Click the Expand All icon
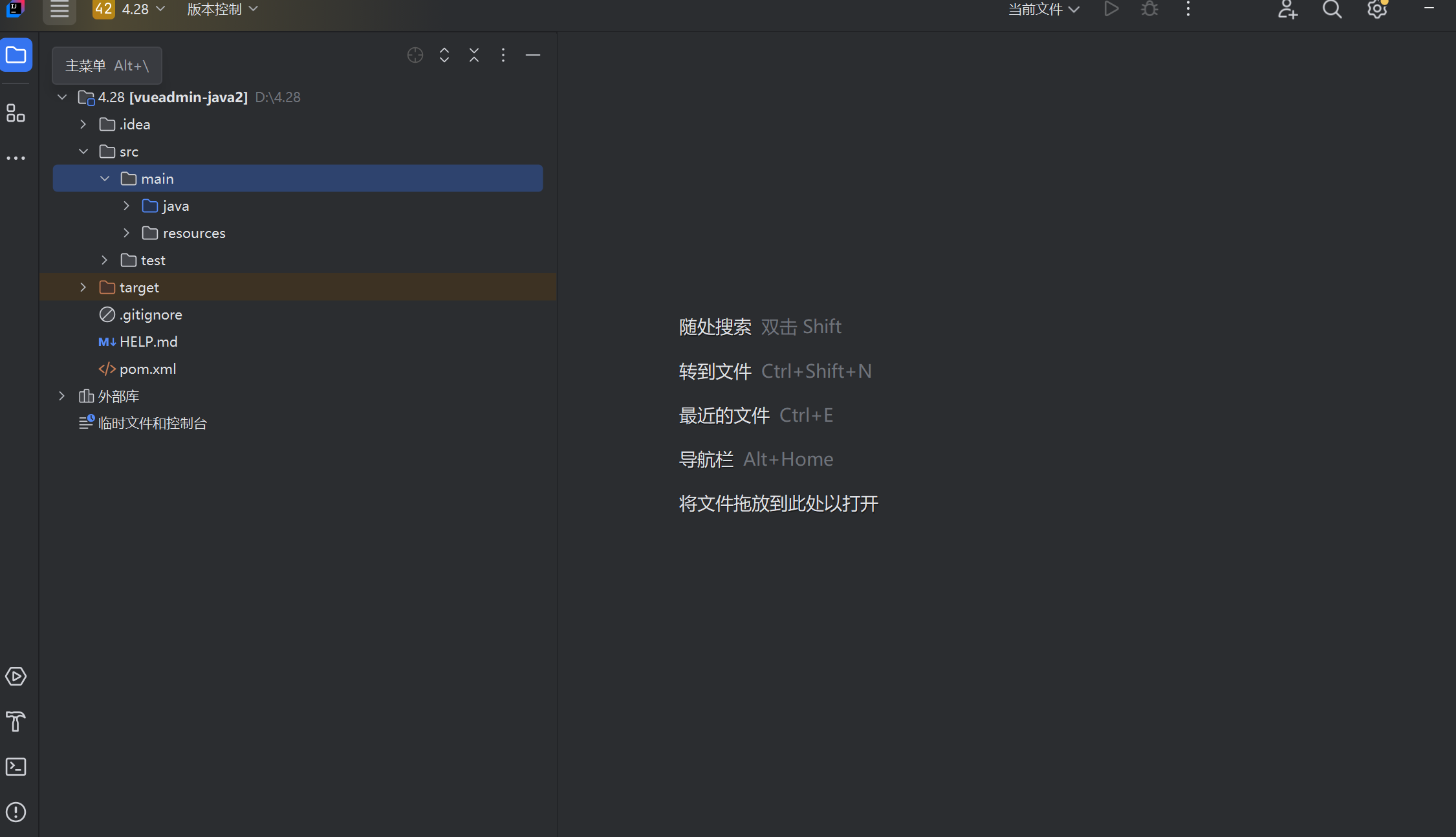1456x837 pixels. click(x=444, y=55)
